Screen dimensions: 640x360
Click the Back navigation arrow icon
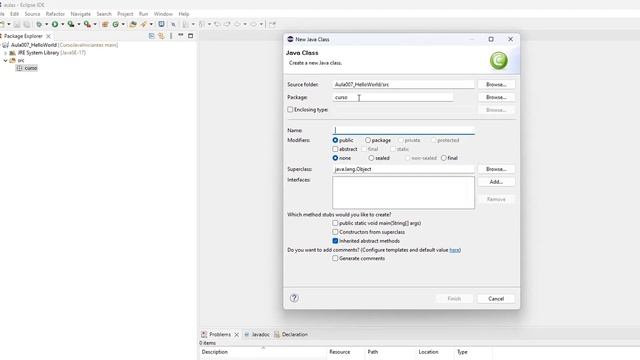coord(237,24)
